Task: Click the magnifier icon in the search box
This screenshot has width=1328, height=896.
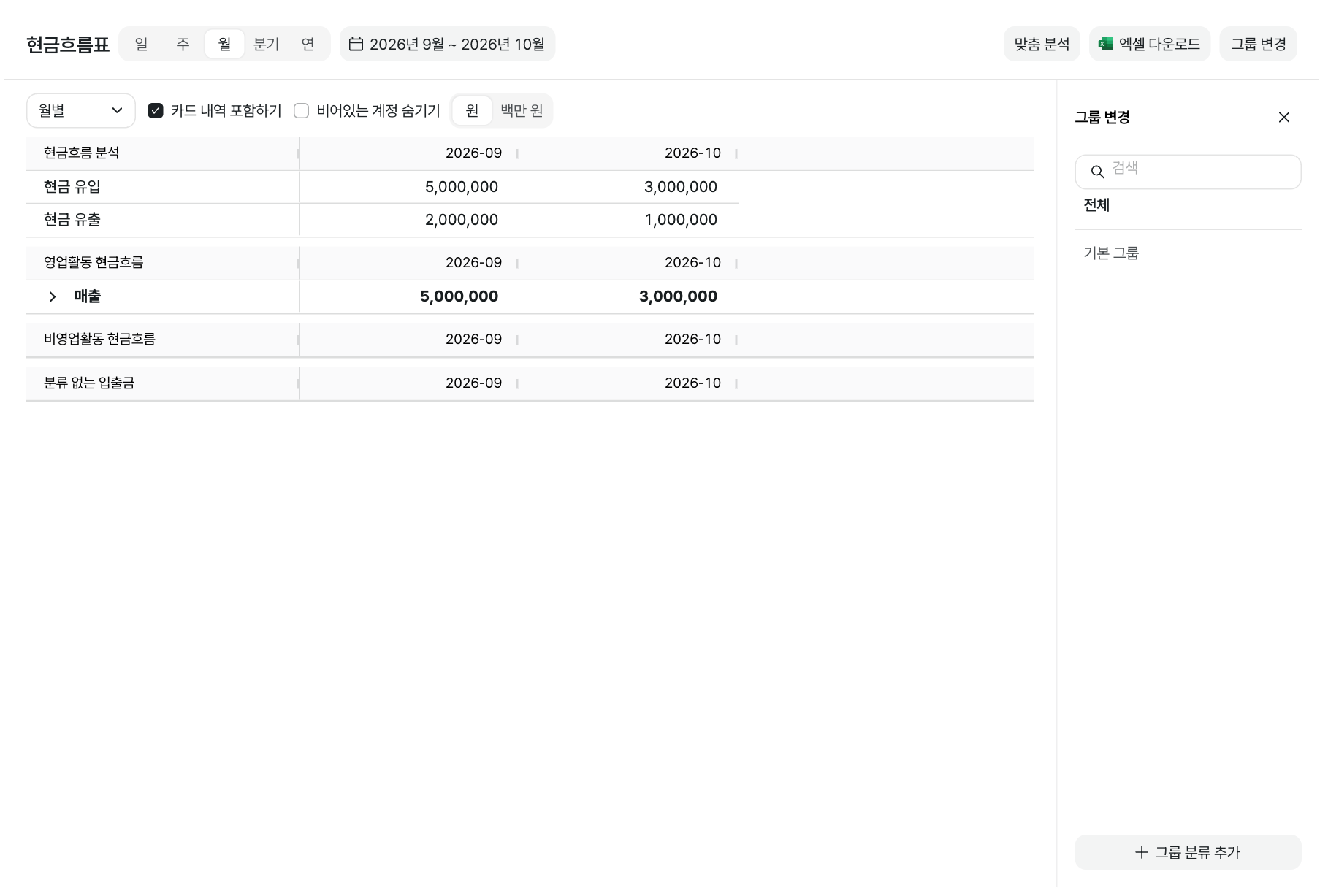Action: click(1097, 172)
